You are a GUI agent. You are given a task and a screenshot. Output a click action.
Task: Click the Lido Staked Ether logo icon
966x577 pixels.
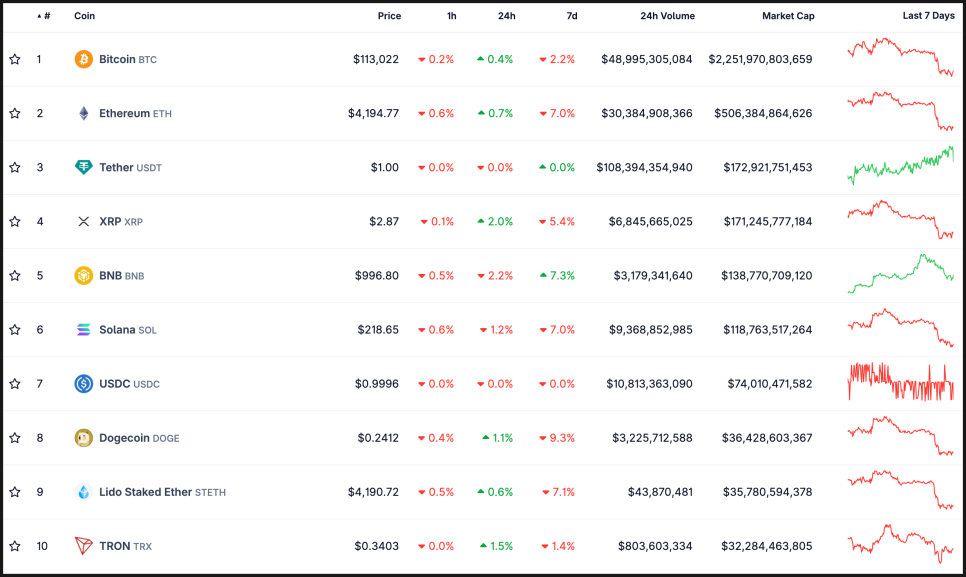(84, 492)
